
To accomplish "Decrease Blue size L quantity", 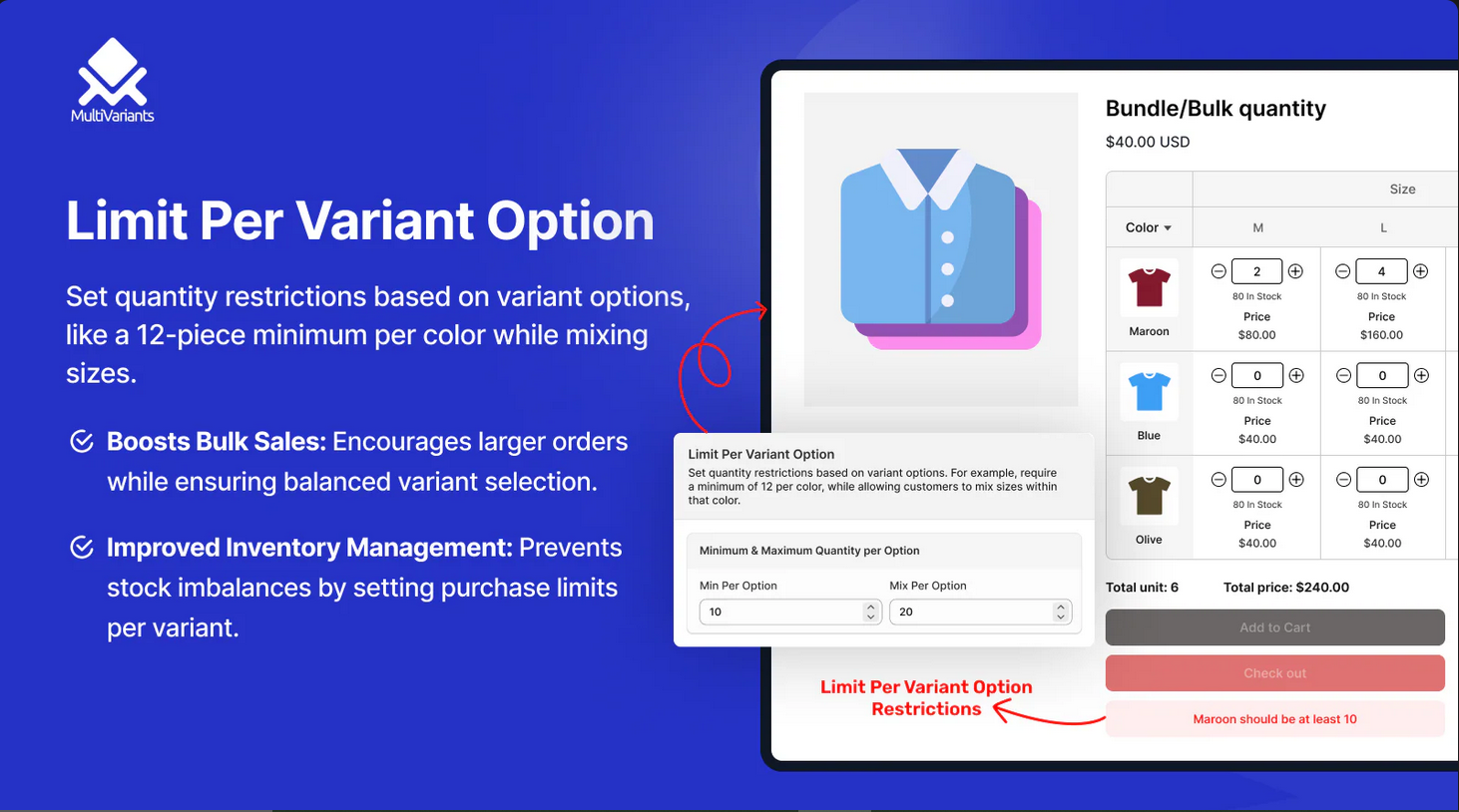I will click(x=1344, y=375).
